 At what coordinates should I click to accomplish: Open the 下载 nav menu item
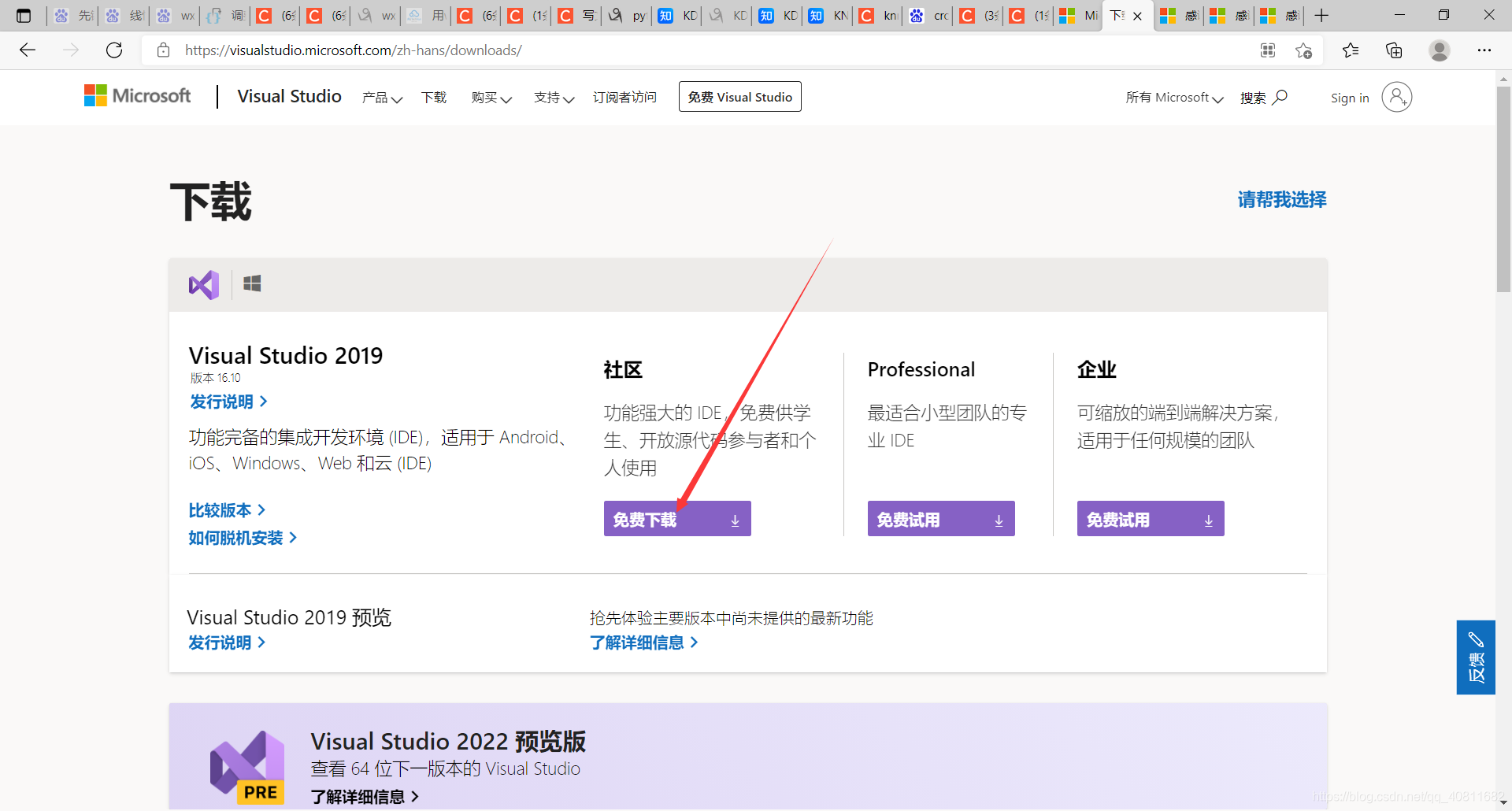tap(434, 98)
